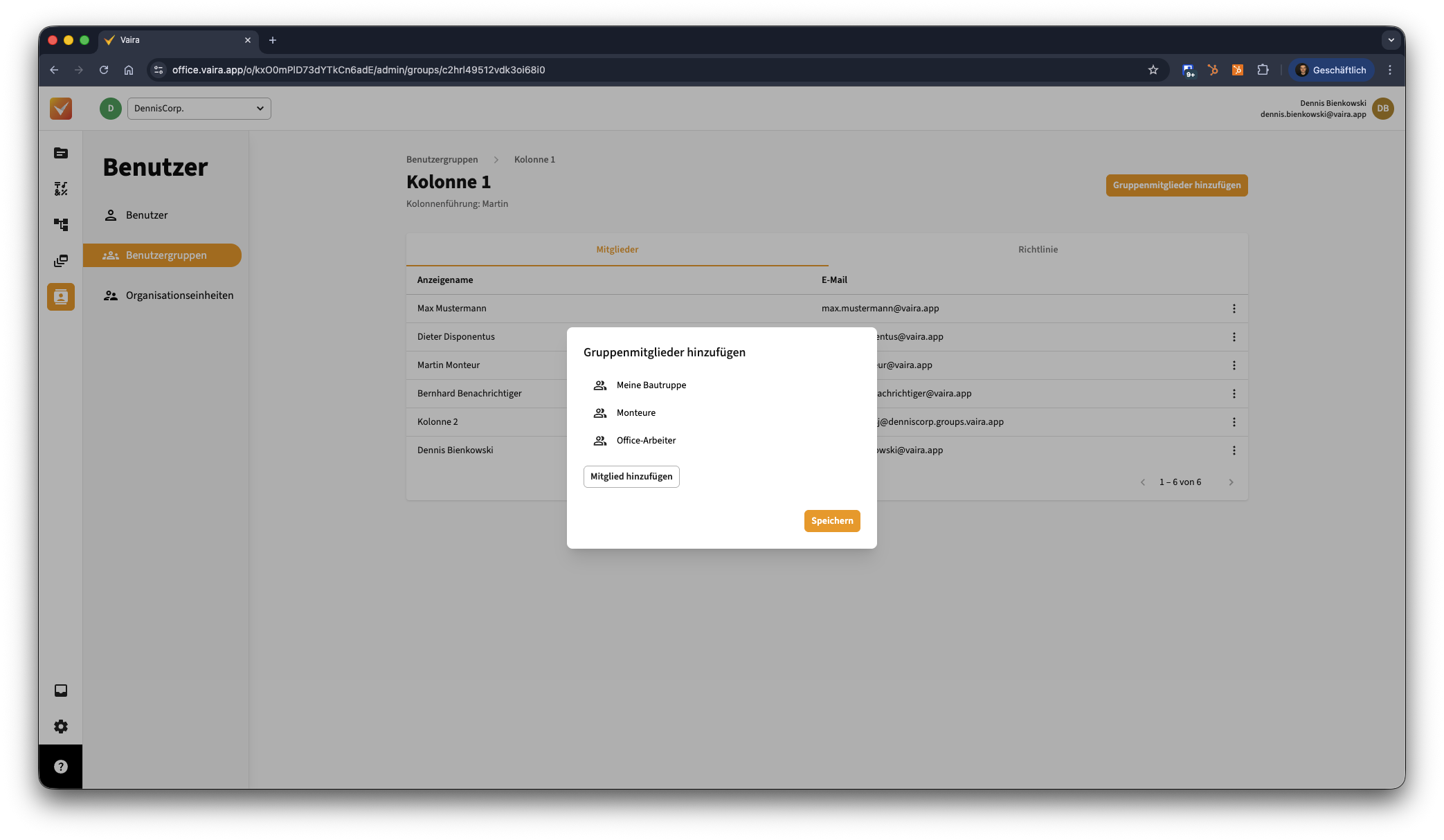Click the Vaira logo icon
The image size is (1444, 840).
(x=61, y=109)
